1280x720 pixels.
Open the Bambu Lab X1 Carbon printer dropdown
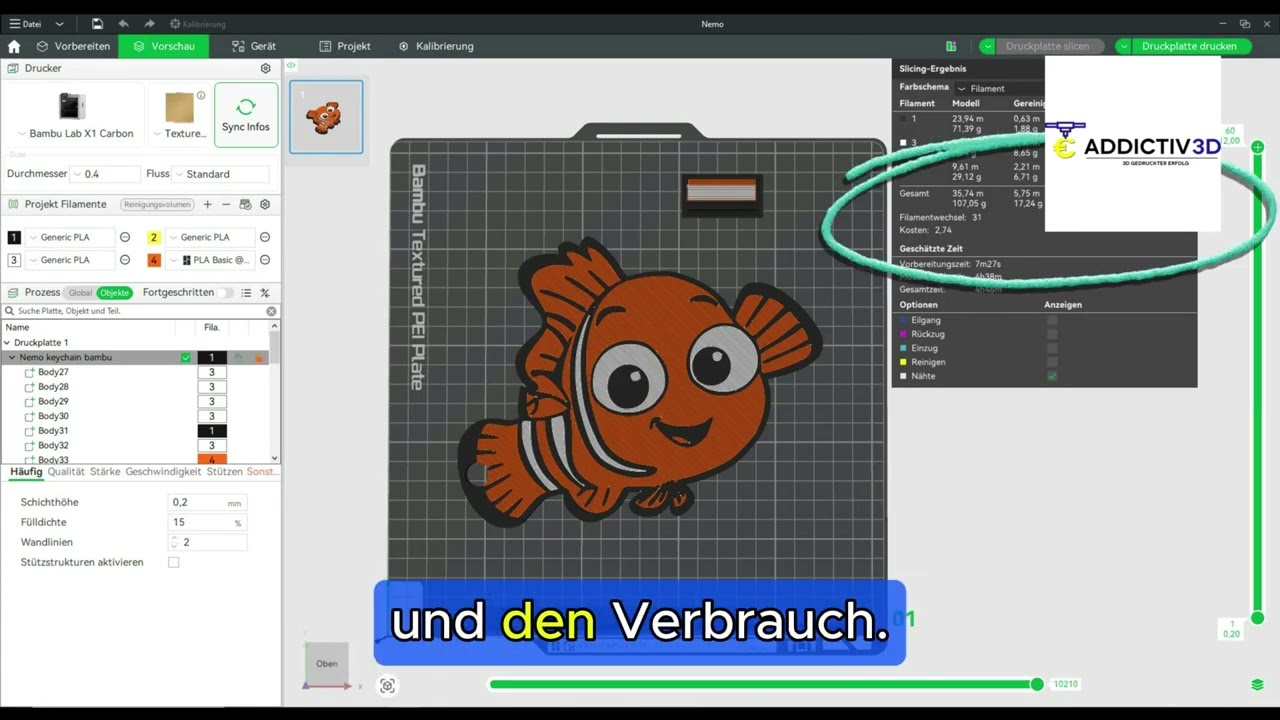click(x=22, y=134)
